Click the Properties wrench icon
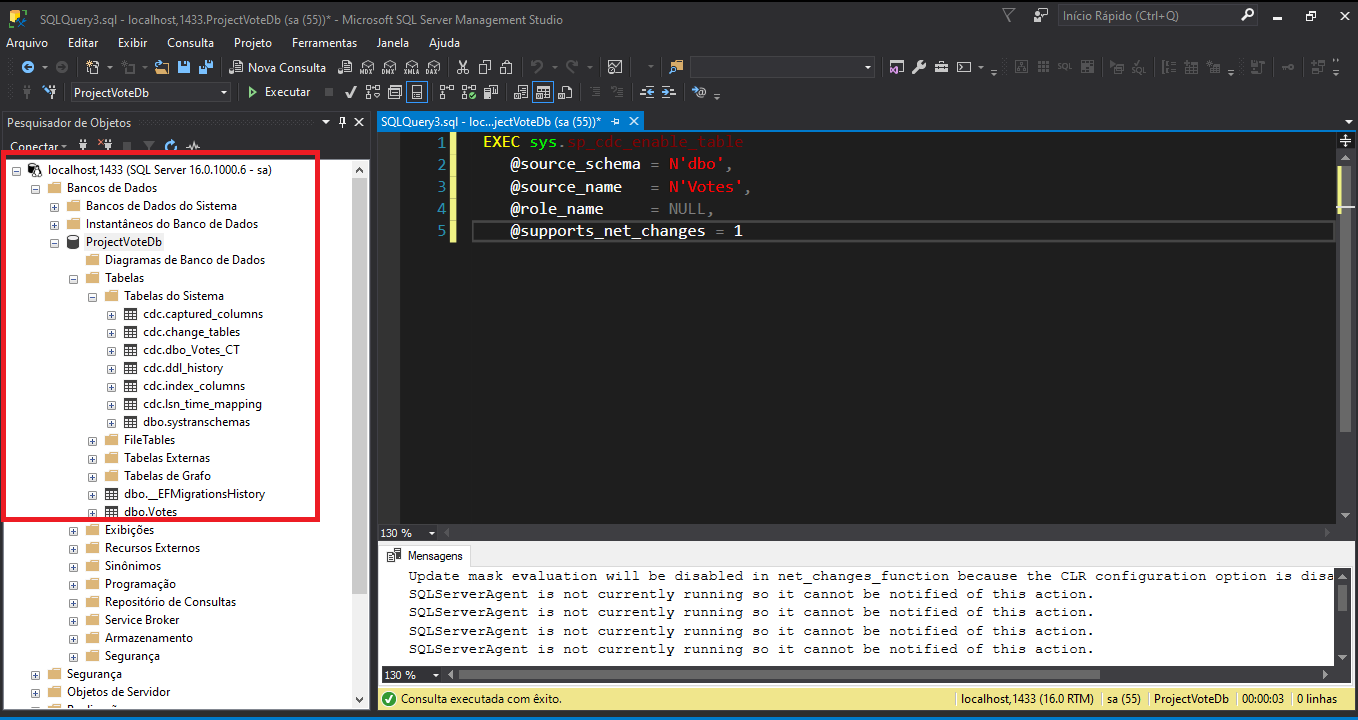 [x=919, y=67]
